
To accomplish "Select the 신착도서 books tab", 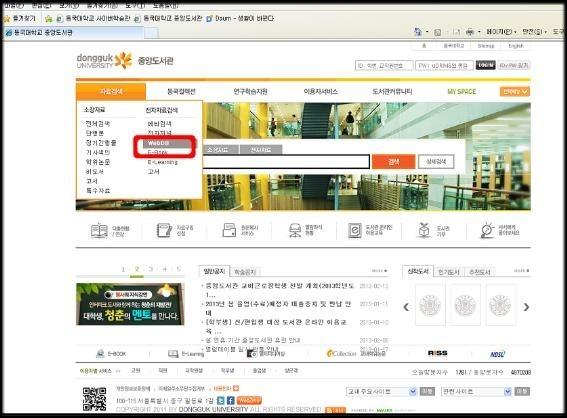I will [418, 271].
